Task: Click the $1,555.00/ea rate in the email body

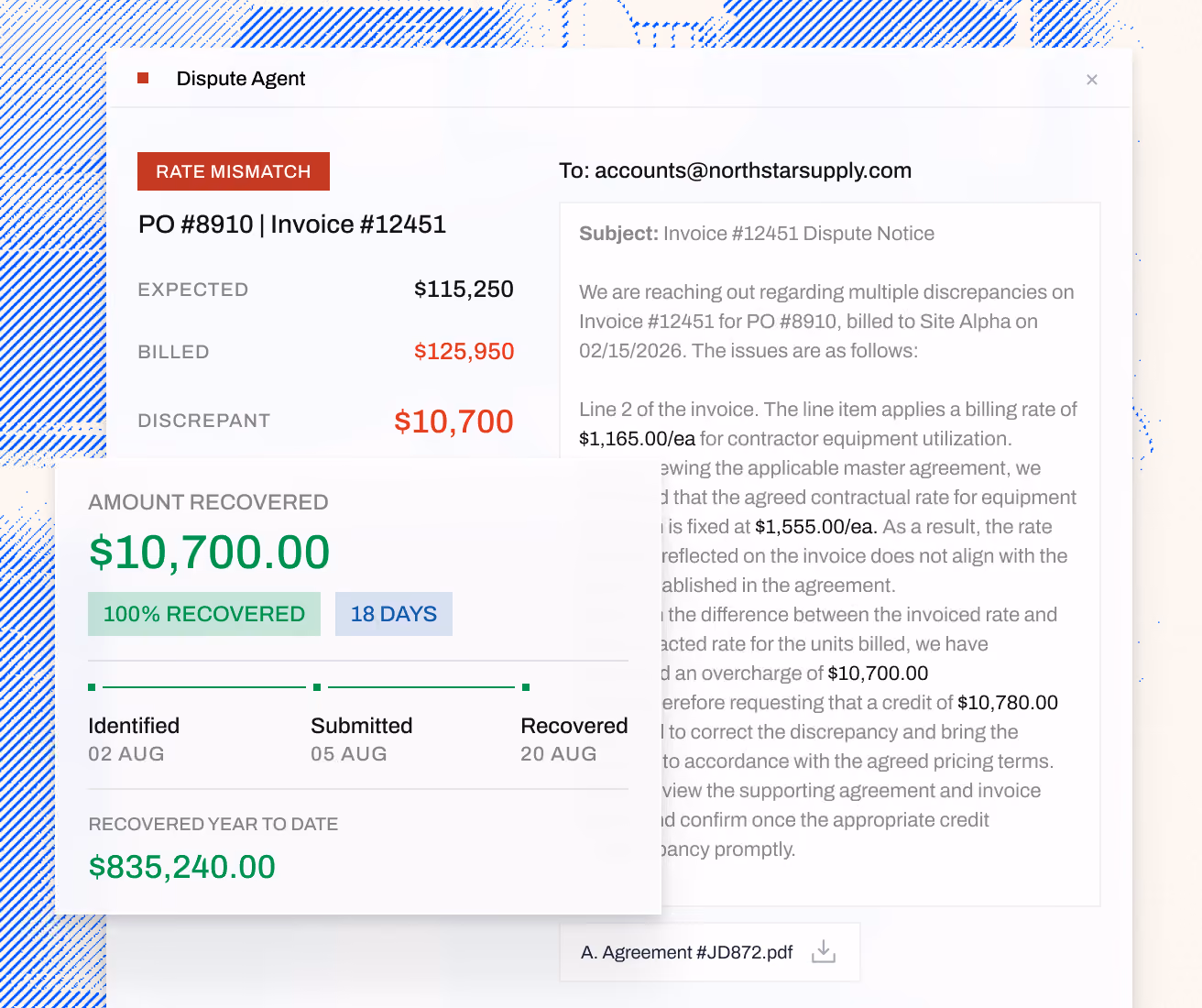Action: [x=815, y=527]
